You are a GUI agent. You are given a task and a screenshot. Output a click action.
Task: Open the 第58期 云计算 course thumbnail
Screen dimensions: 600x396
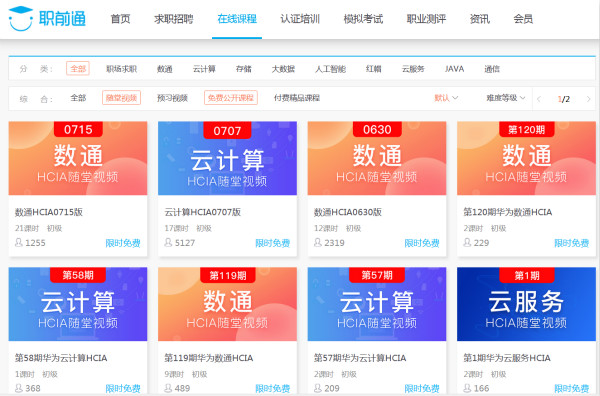78,304
